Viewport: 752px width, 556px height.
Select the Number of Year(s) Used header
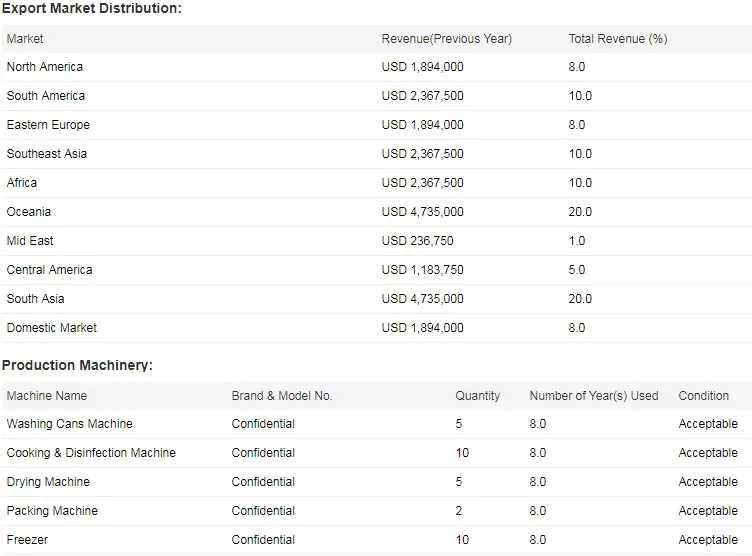(x=593, y=396)
